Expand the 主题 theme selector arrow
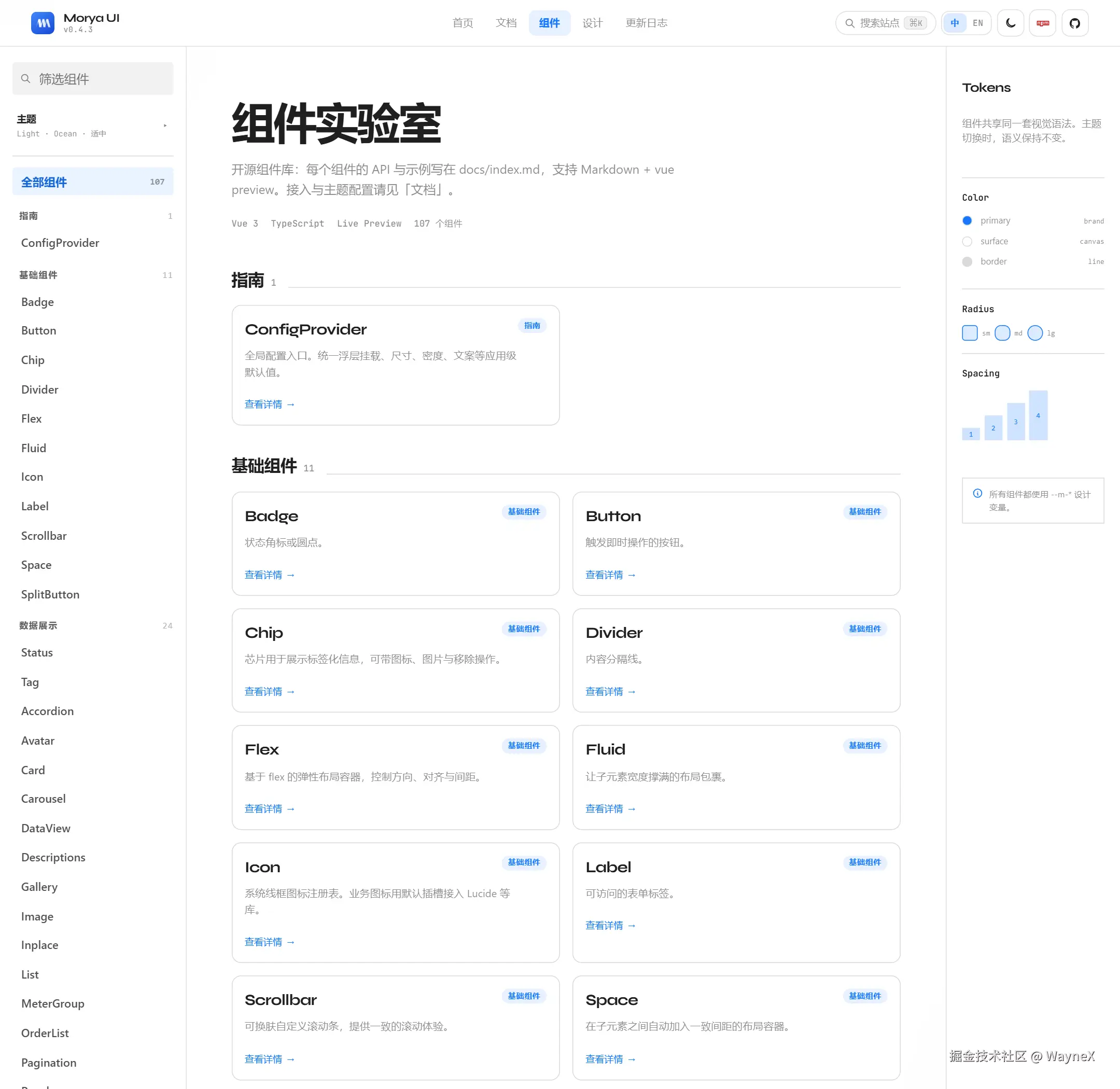1120x1089 pixels. [x=165, y=125]
